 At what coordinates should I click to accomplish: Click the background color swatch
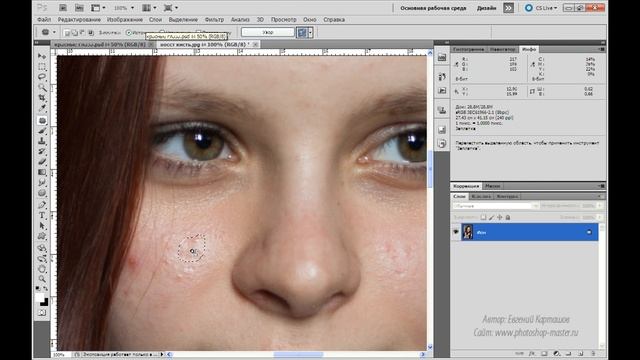click(x=45, y=303)
